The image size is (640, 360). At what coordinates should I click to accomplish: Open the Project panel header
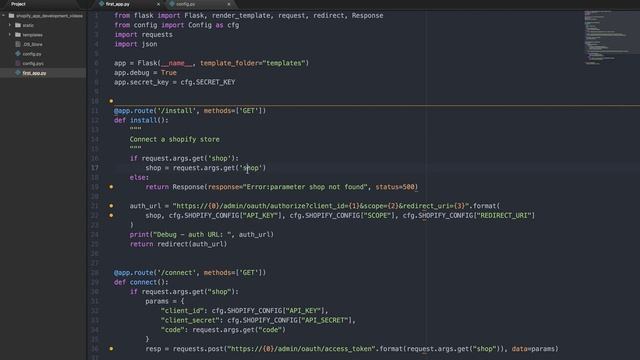tap(18, 4)
